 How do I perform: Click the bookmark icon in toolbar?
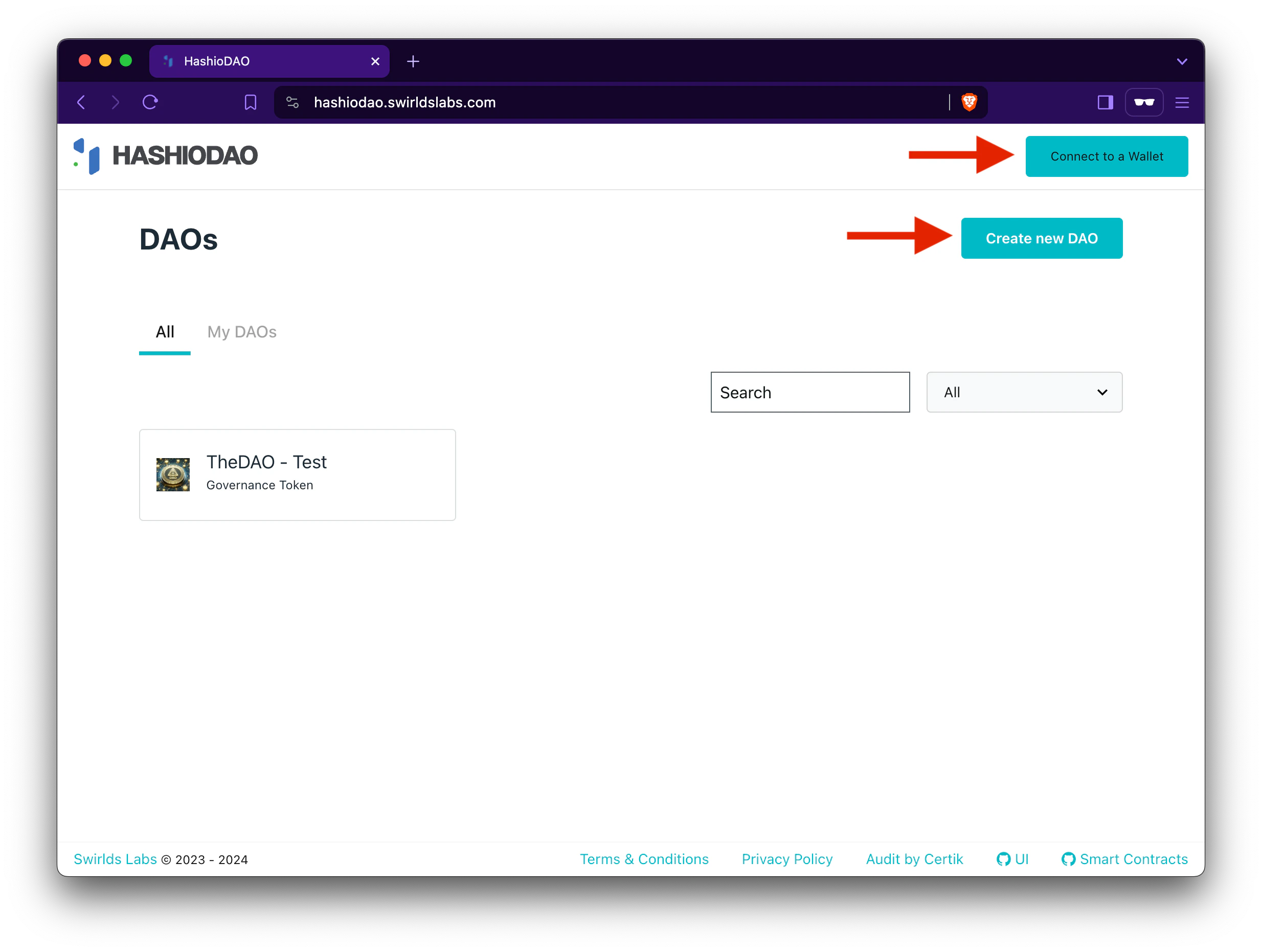point(250,102)
